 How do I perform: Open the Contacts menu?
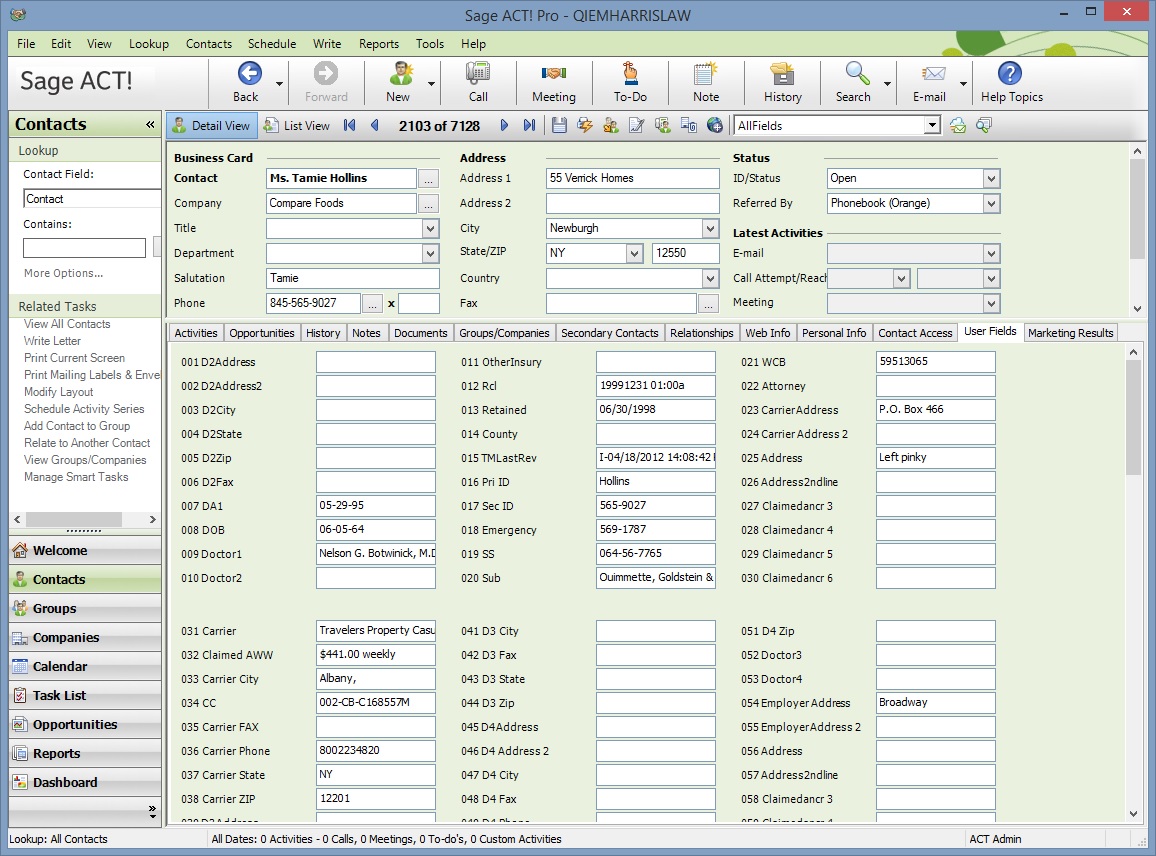209,44
